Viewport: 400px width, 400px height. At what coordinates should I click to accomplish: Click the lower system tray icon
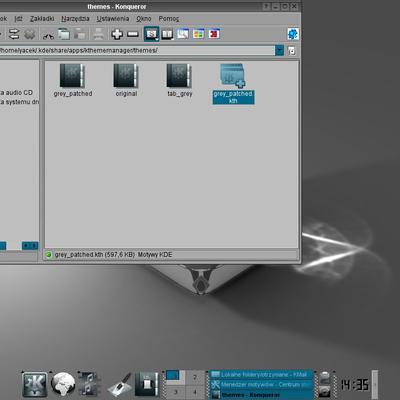(x=324, y=391)
